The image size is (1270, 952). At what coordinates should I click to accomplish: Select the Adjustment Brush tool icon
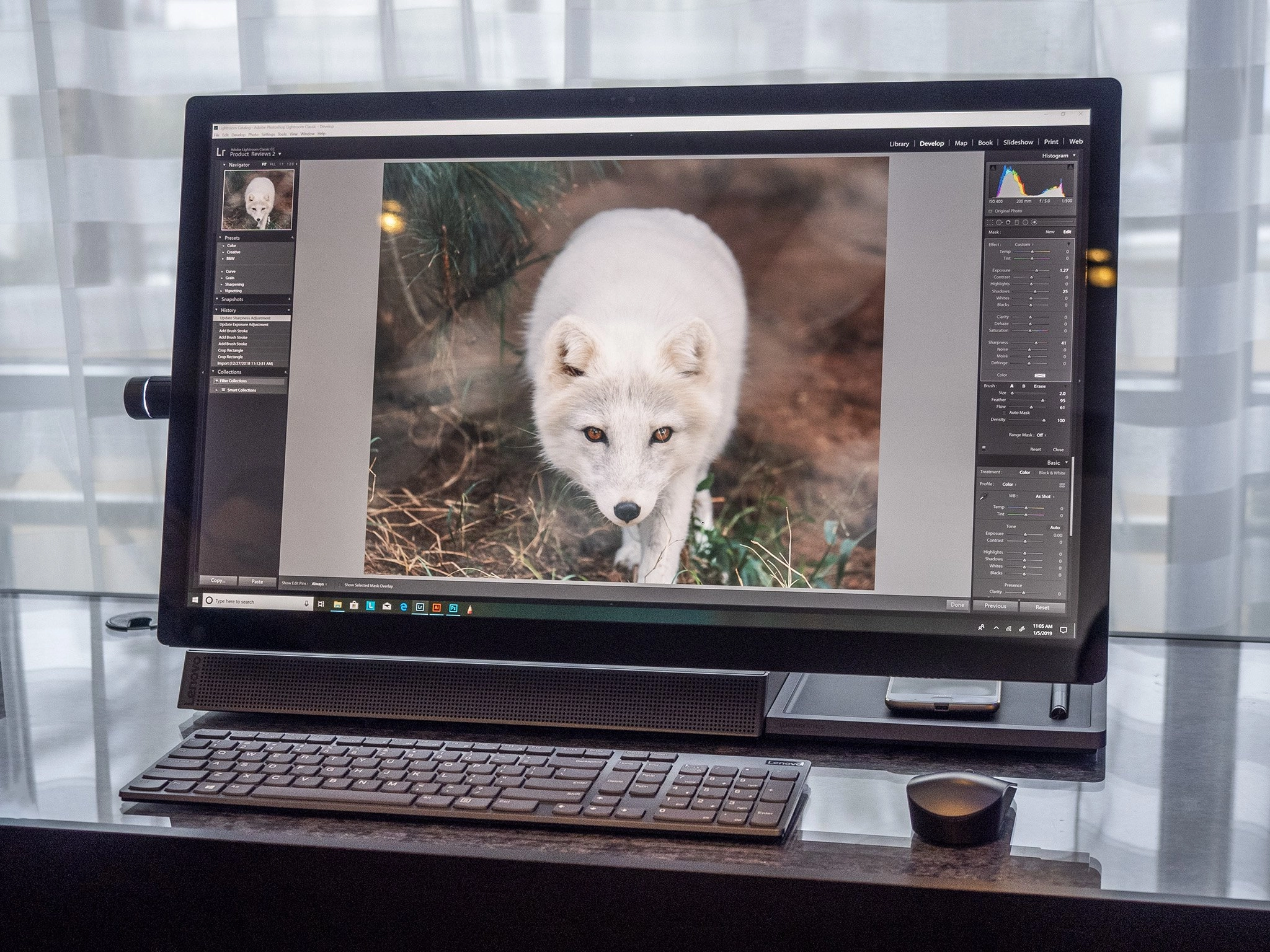click(x=1034, y=223)
